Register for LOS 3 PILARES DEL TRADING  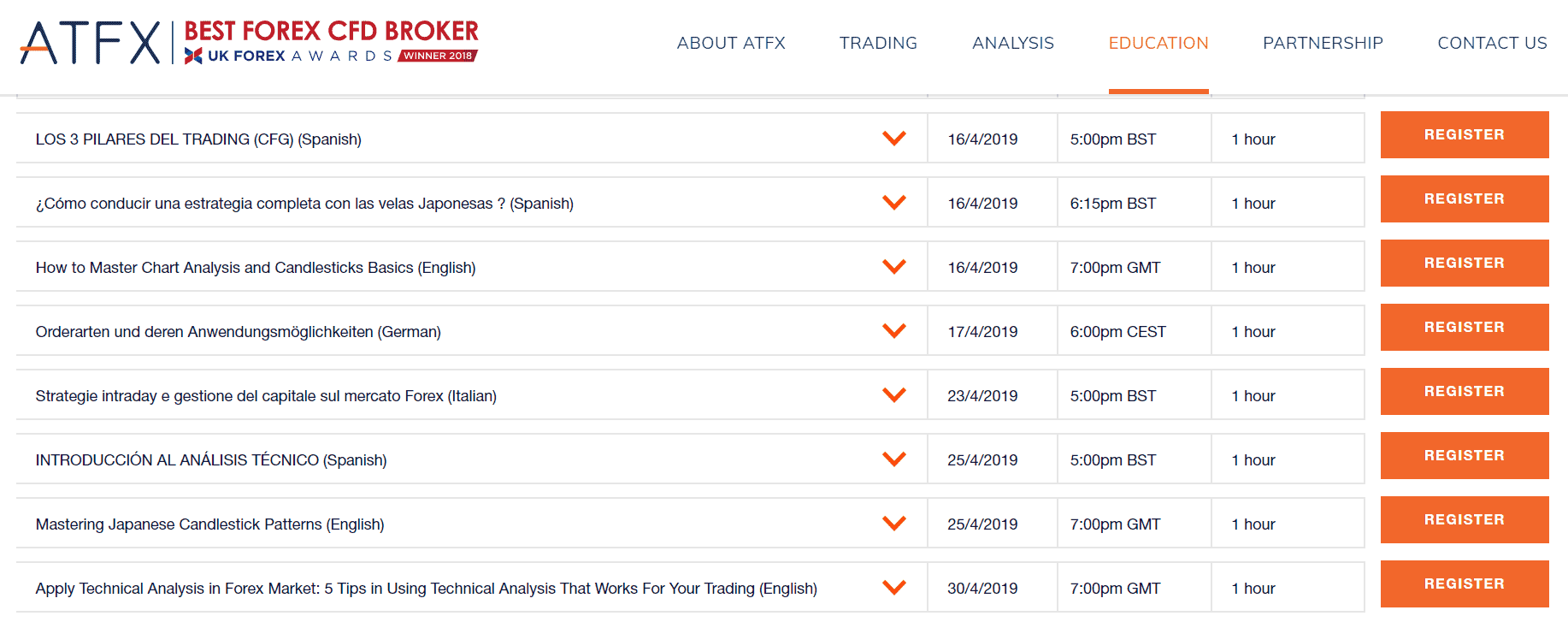(x=1465, y=134)
